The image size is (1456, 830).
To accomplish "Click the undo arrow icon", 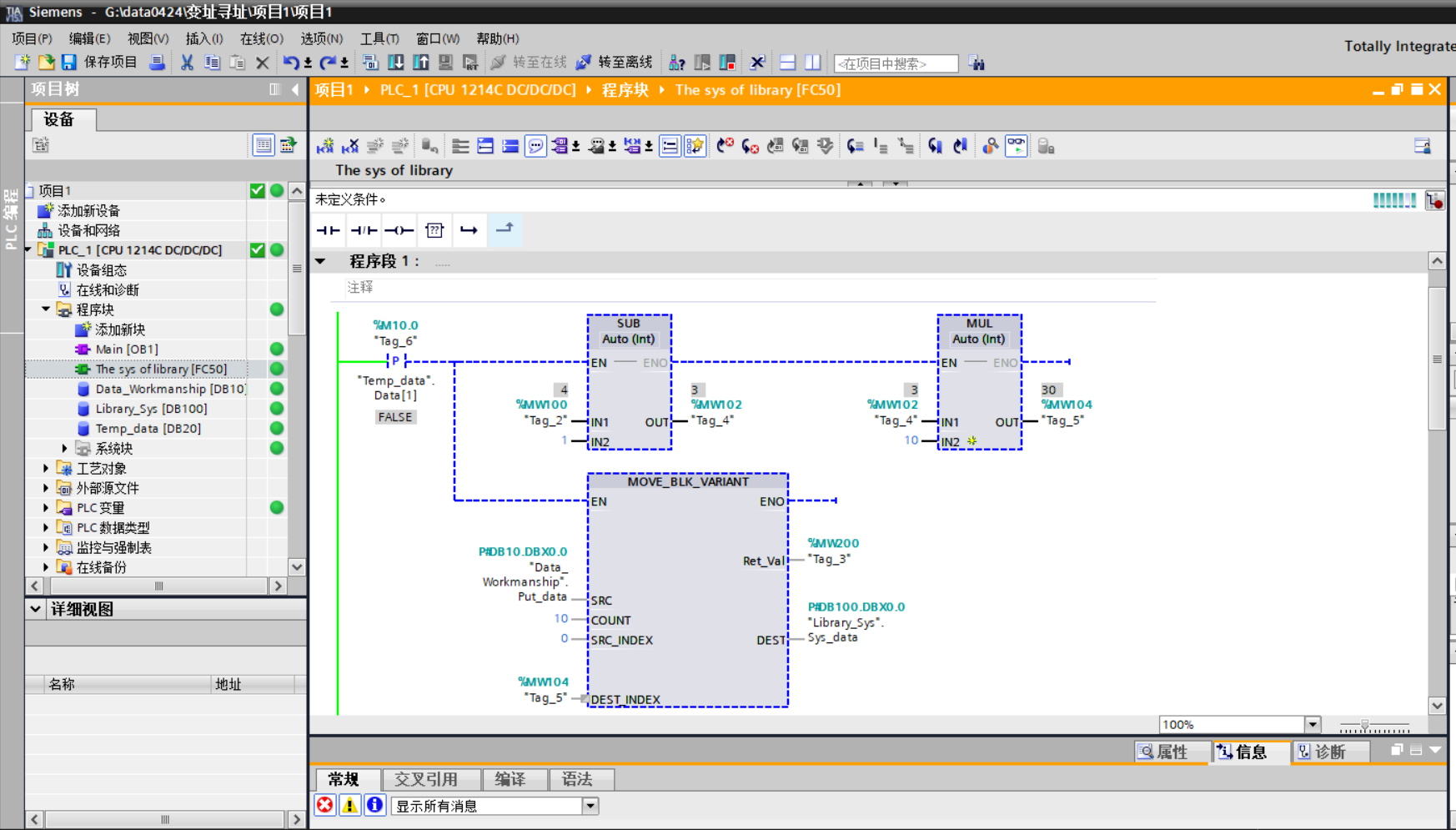I will click(290, 63).
